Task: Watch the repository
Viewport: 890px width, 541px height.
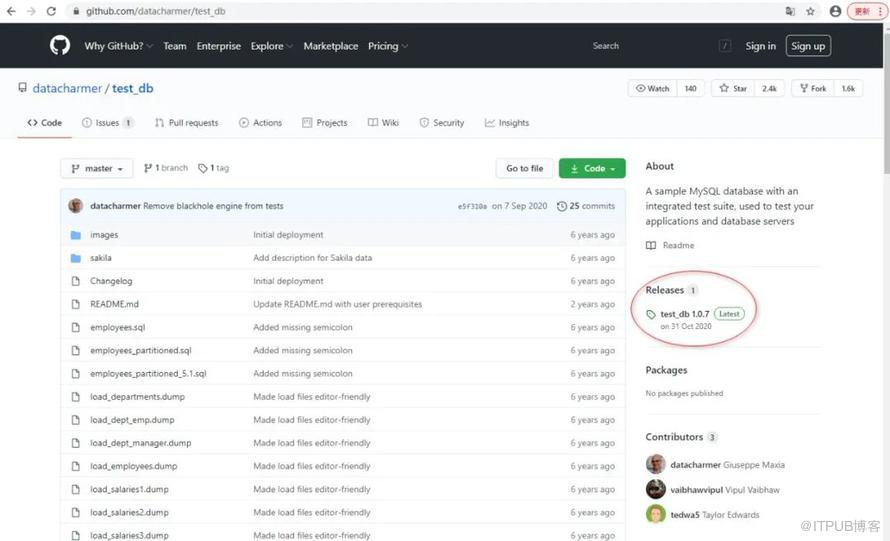Action: point(653,89)
